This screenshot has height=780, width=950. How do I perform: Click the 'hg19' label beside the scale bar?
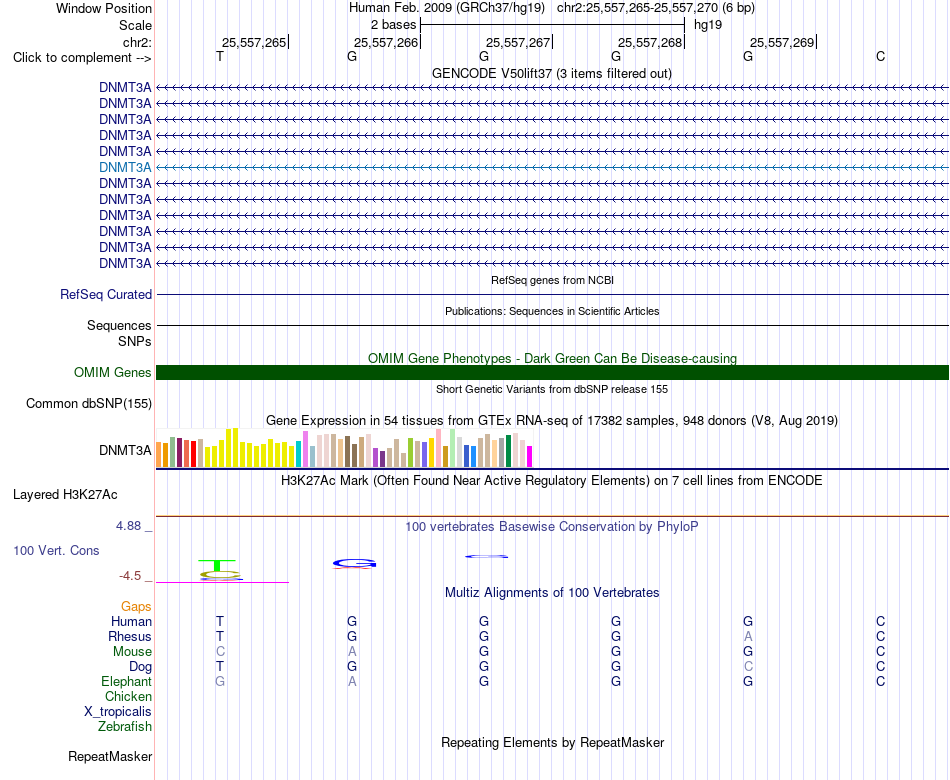pyautogui.click(x=708, y=25)
